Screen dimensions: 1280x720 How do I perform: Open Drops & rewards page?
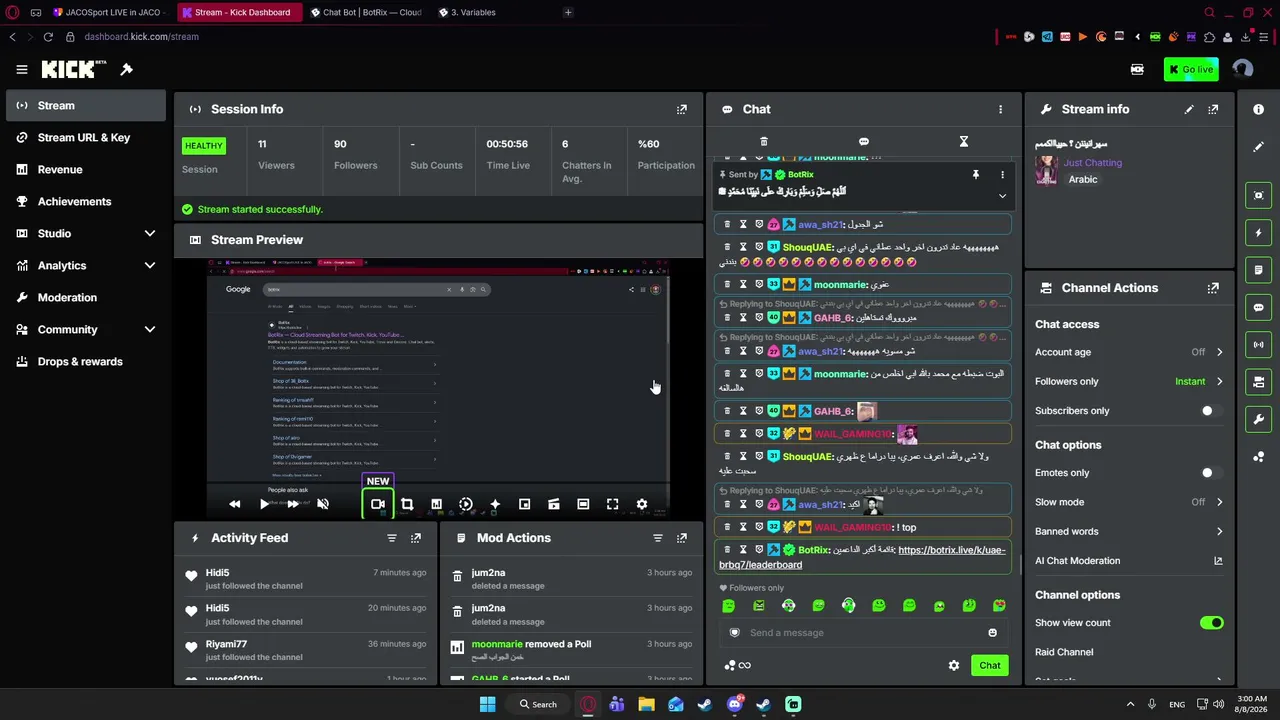point(86,362)
